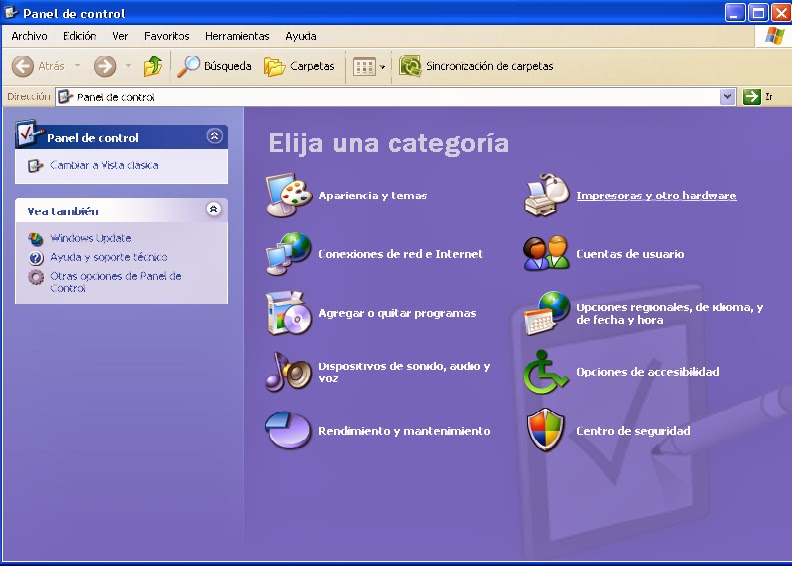
Task: Open the Apariencia y temas category icon
Action: coord(288,195)
